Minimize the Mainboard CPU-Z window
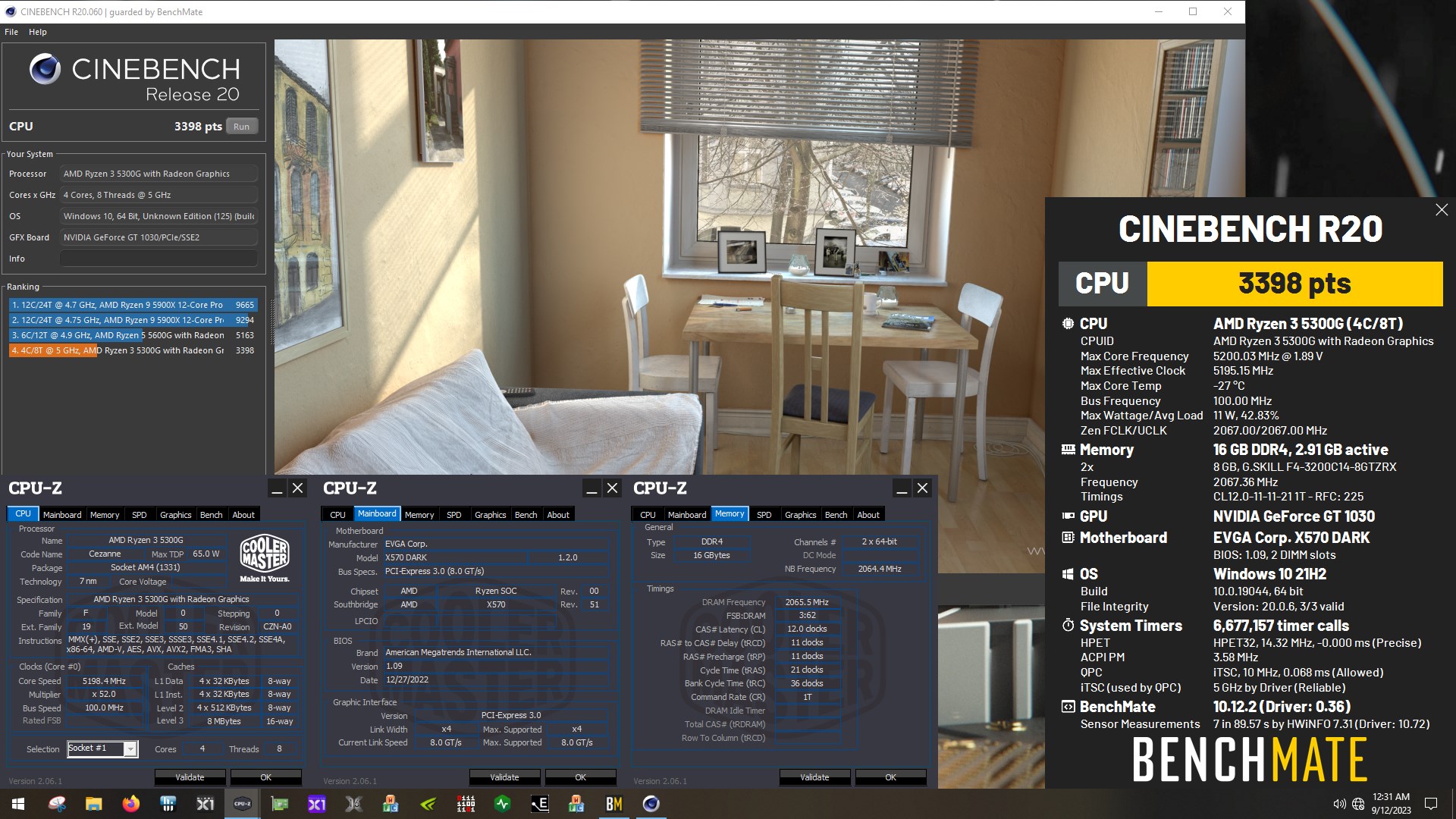Image resolution: width=1456 pixels, height=819 pixels. click(591, 489)
